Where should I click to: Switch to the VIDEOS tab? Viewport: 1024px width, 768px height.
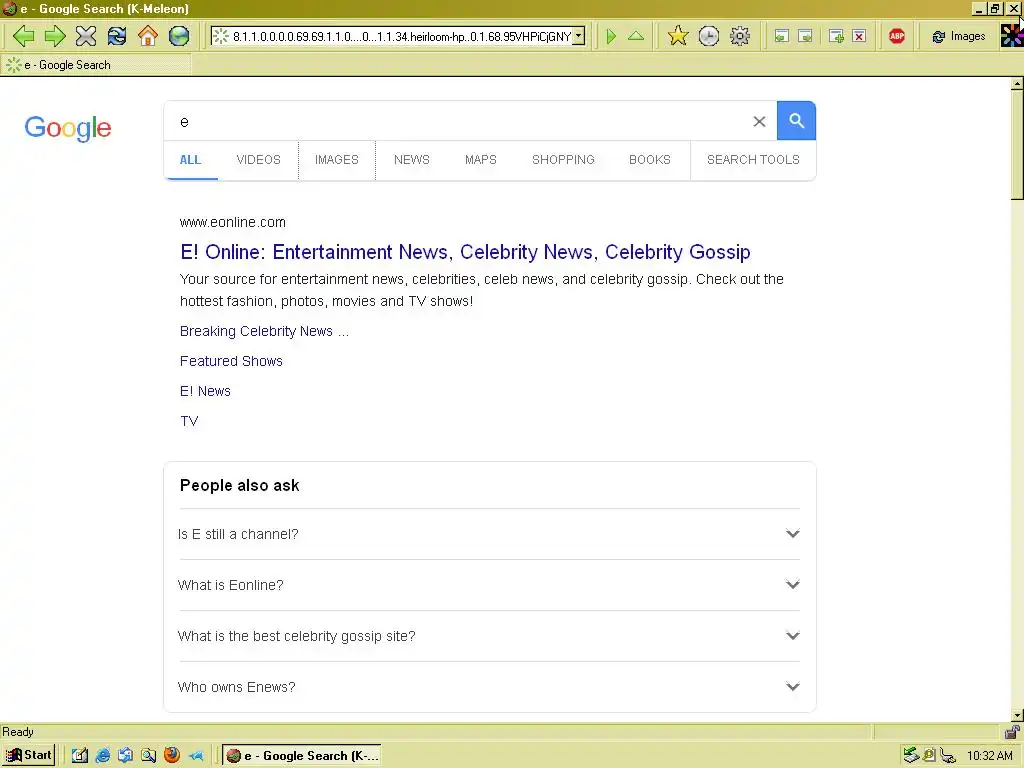pyautogui.click(x=259, y=160)
